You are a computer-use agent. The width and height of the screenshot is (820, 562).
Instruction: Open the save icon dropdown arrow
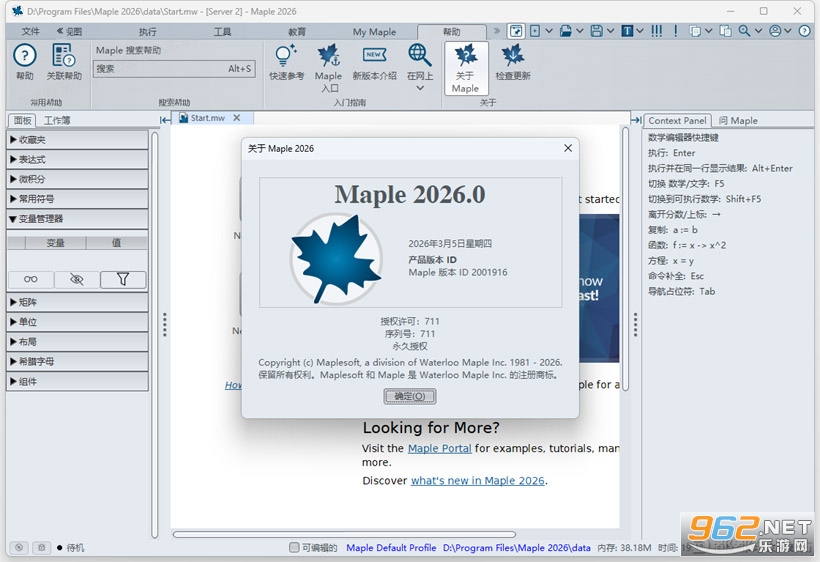tap(610, 31)
